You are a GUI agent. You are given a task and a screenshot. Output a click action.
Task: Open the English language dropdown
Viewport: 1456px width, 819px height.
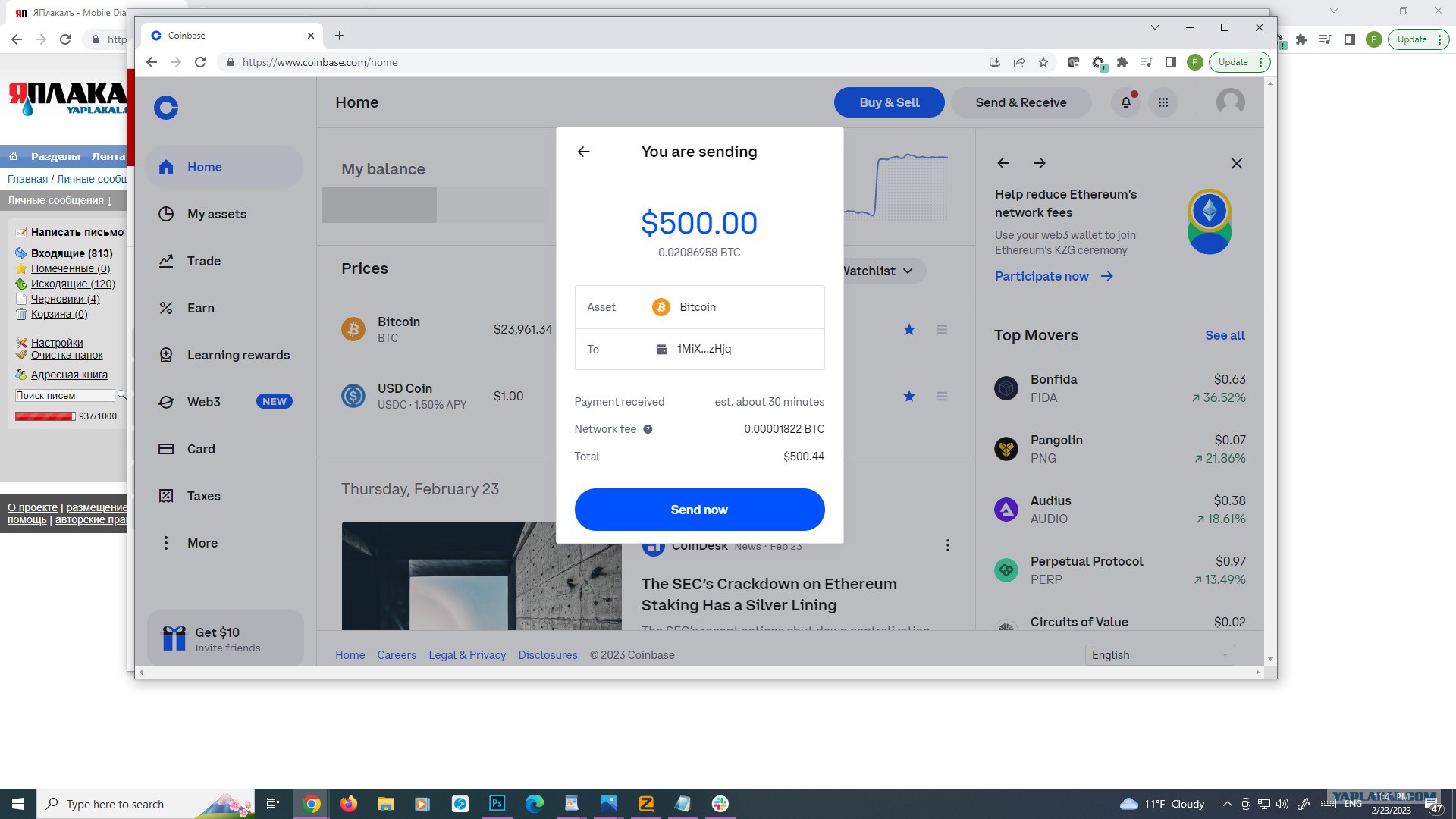tap(1159, 655)
